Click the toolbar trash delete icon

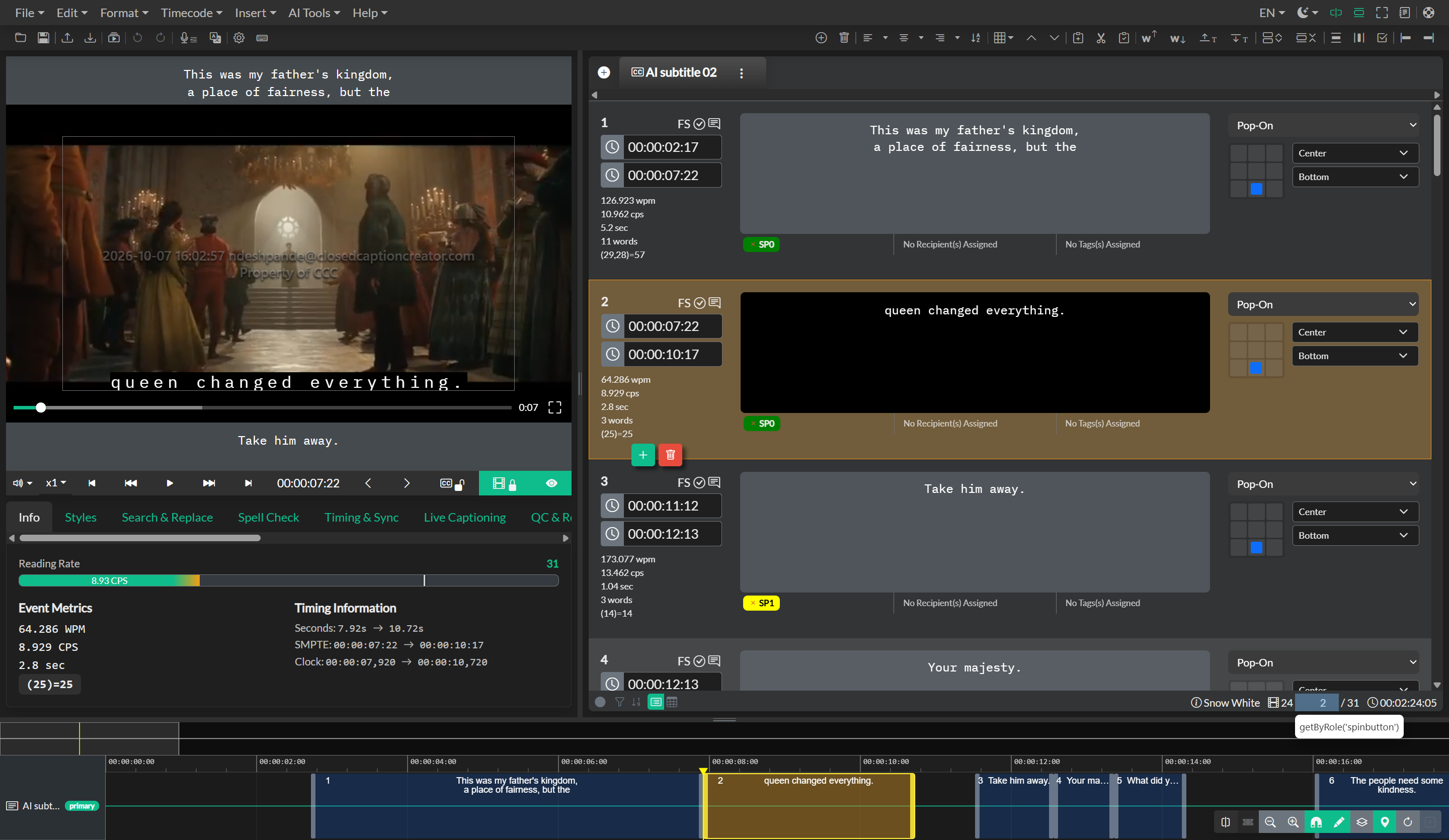[844, 38]
